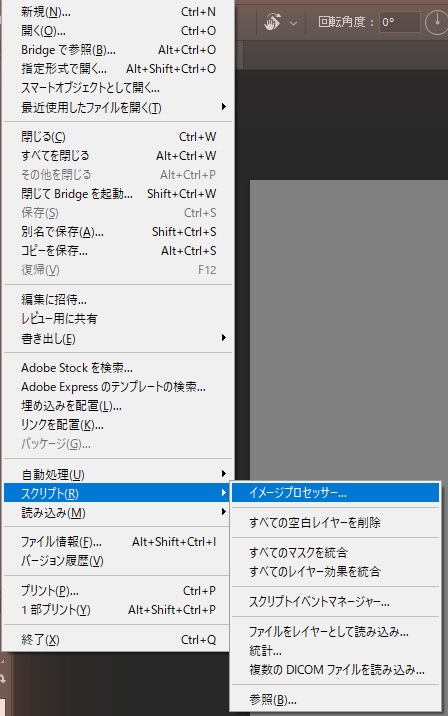
Task: Run すべてのレイヤー効果を統合 script
Action: [336, 572]
